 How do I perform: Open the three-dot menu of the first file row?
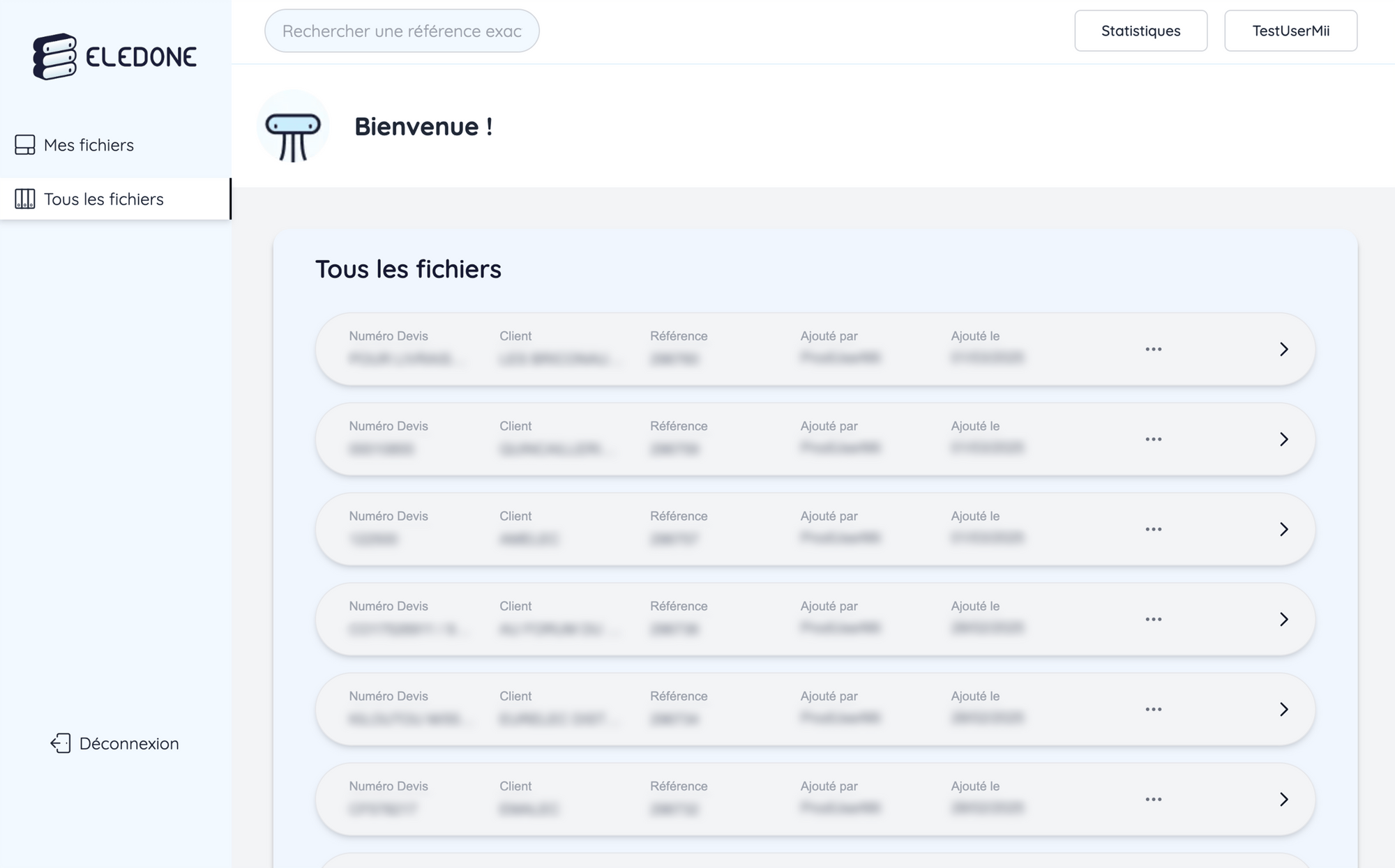(1154, 349)
